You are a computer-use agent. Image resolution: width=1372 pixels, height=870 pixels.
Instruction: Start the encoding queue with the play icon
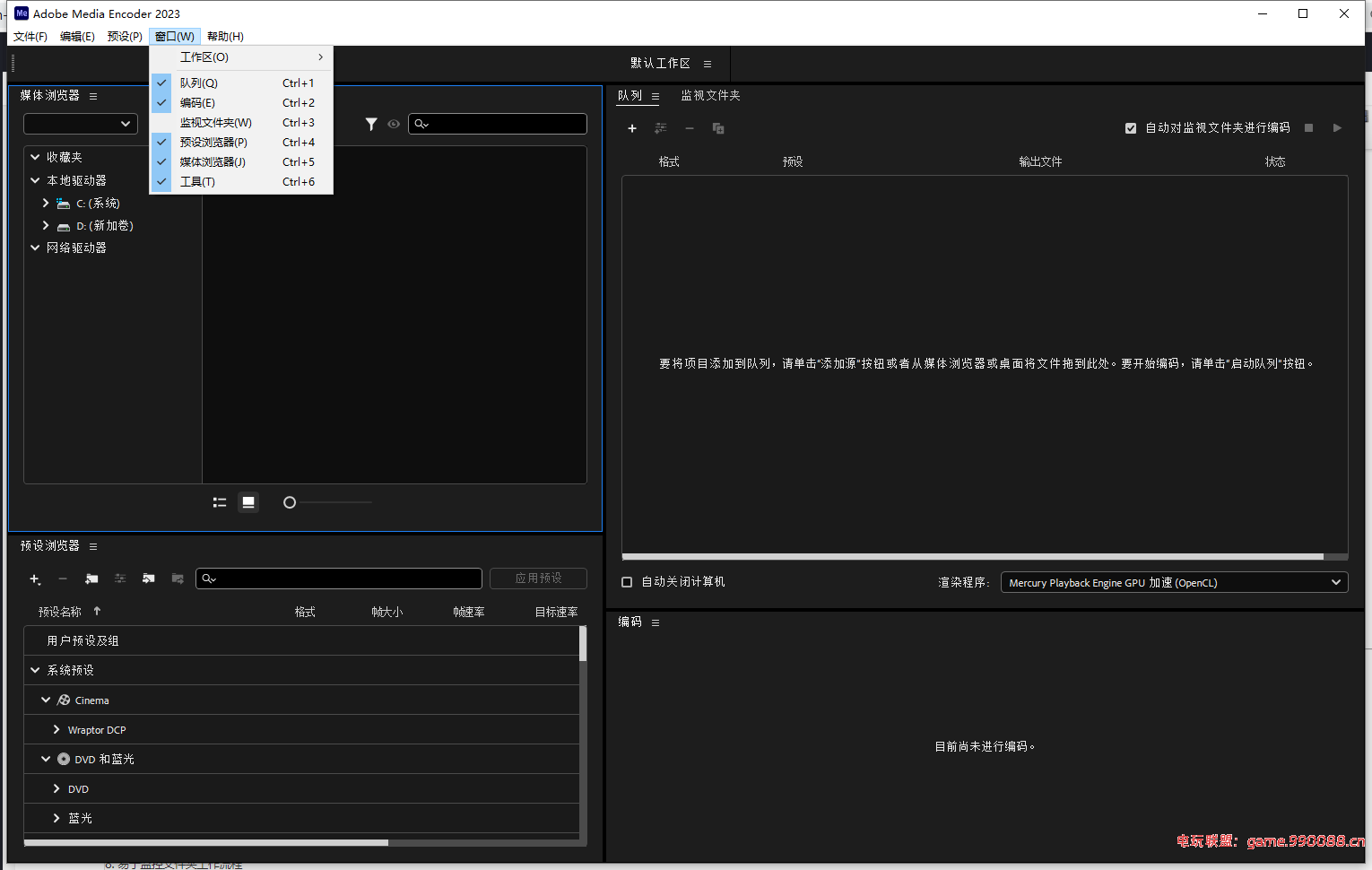click(x=1337, y=128)
